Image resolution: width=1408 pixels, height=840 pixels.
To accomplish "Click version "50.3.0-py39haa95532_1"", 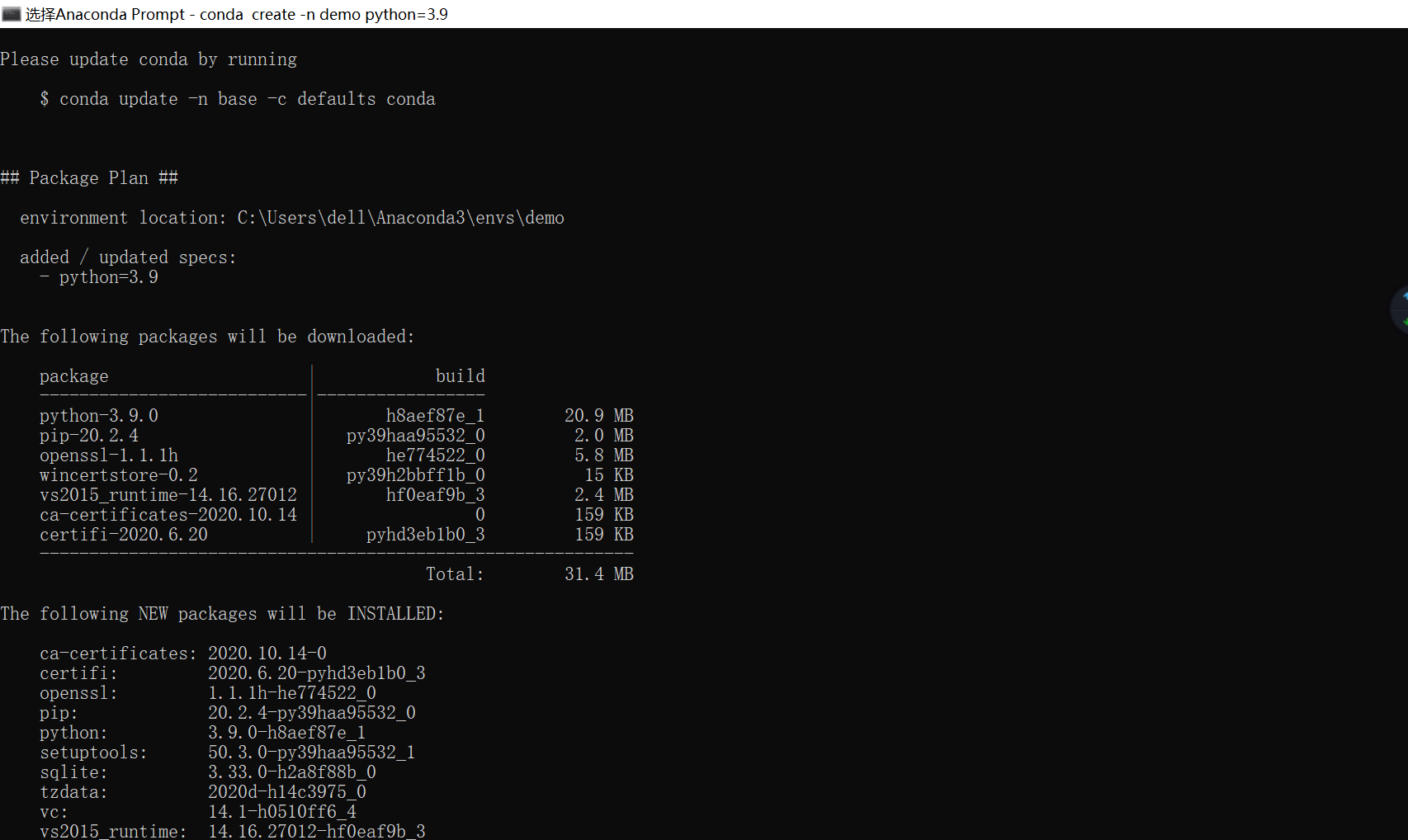I will (x=312, y=753).
